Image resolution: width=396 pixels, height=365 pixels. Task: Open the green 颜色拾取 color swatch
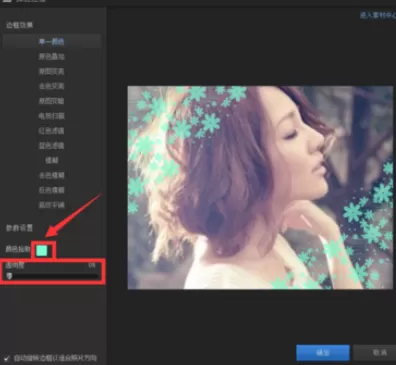[42, 250]
